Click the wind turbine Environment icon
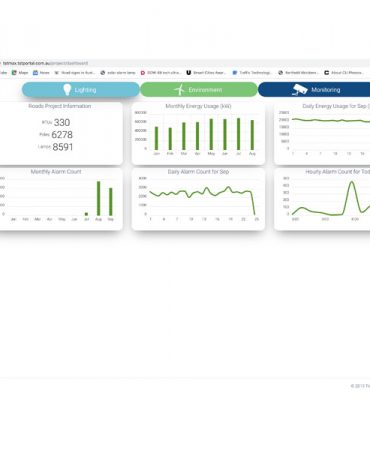Viewport: 370px width, 450px height. coord(179,90)
